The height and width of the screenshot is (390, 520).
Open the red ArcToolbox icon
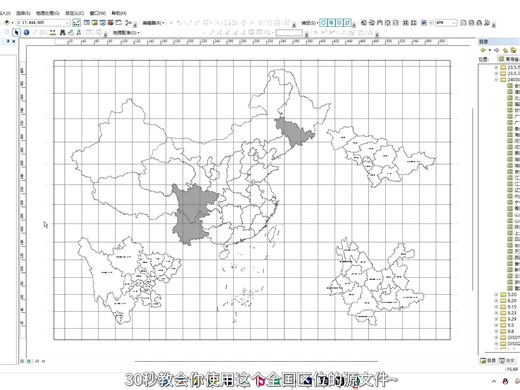(110, 23)
